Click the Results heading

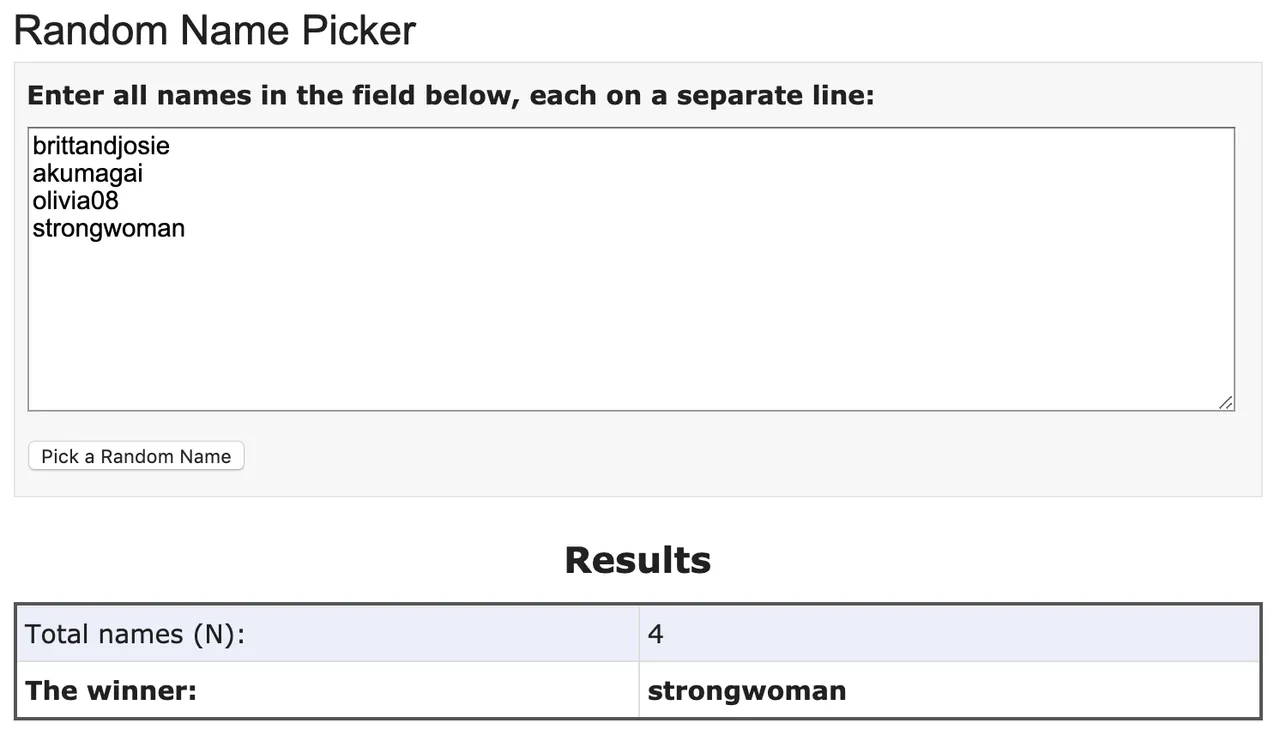(x=638, y=560)
